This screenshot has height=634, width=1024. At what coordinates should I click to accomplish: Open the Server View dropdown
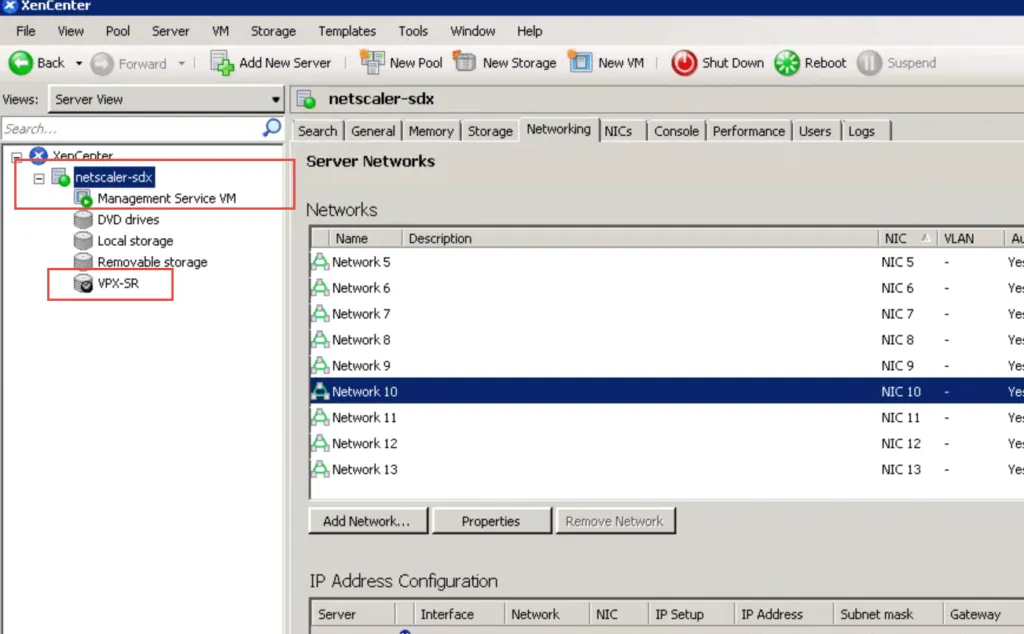click(x=276, y=99)
